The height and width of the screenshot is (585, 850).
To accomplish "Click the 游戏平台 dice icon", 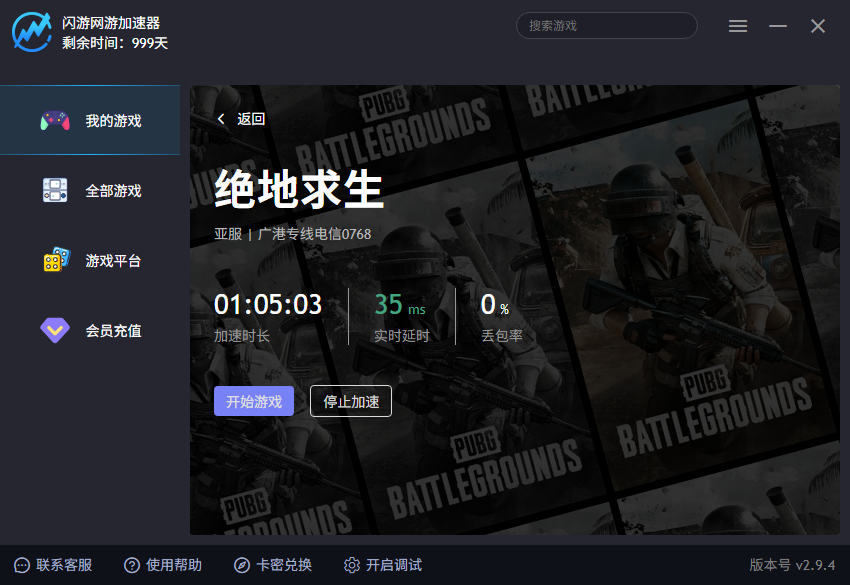I will 56,260.
